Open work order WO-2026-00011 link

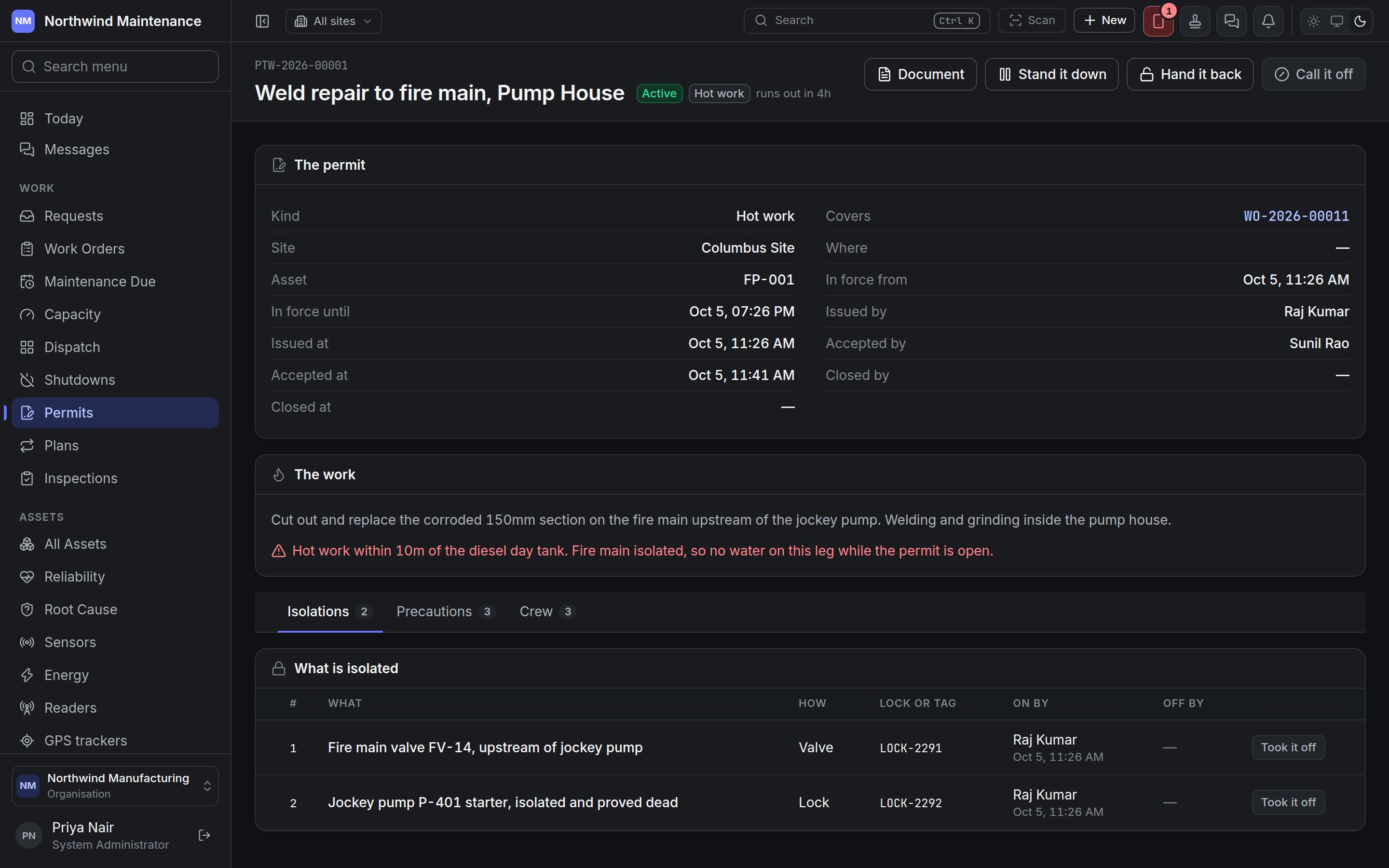(x=1296, y=216)
